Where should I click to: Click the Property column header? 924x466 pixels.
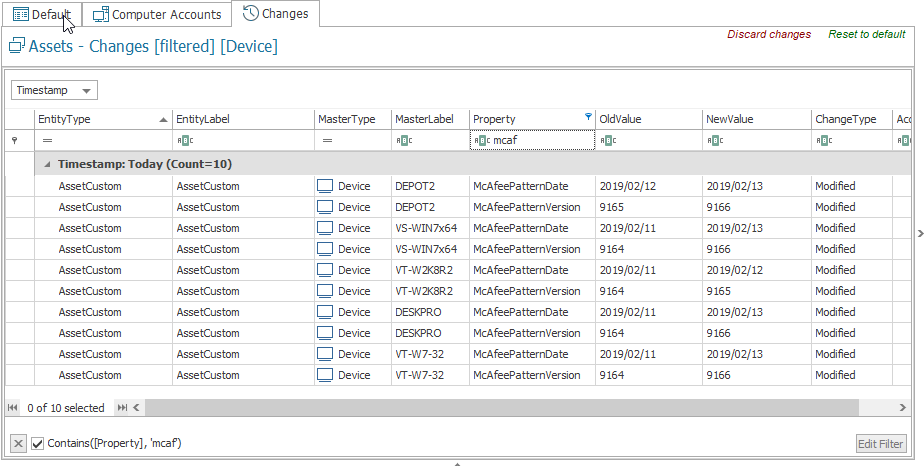point(532,119)
